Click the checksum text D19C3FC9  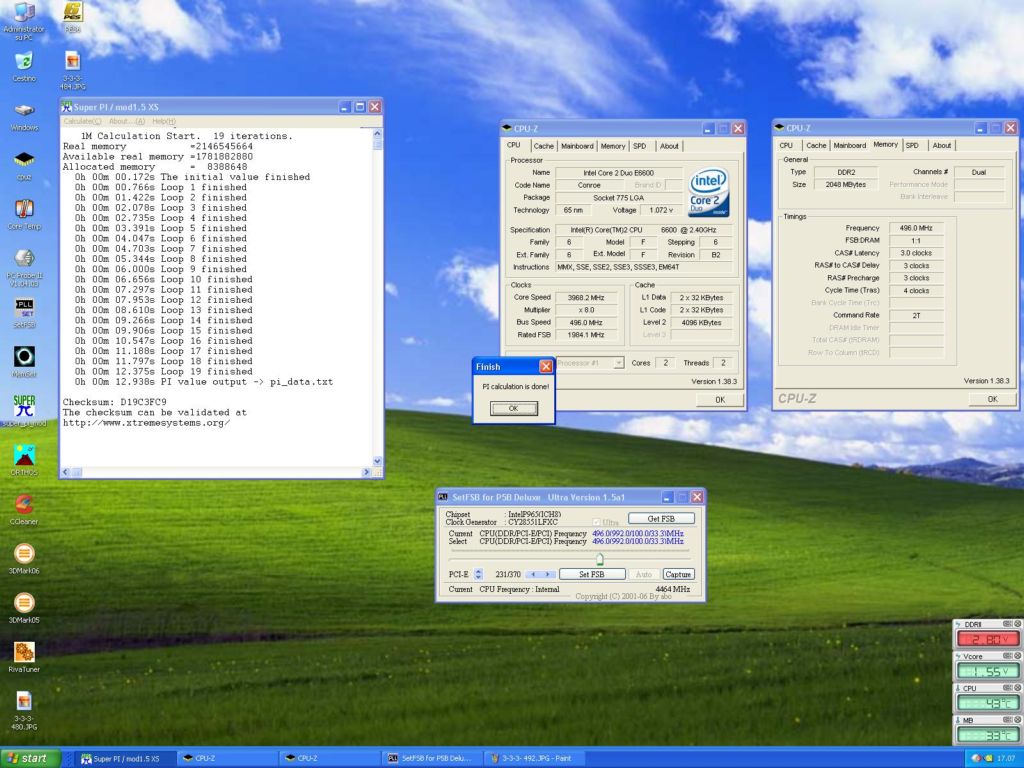[x=143, y=402]
